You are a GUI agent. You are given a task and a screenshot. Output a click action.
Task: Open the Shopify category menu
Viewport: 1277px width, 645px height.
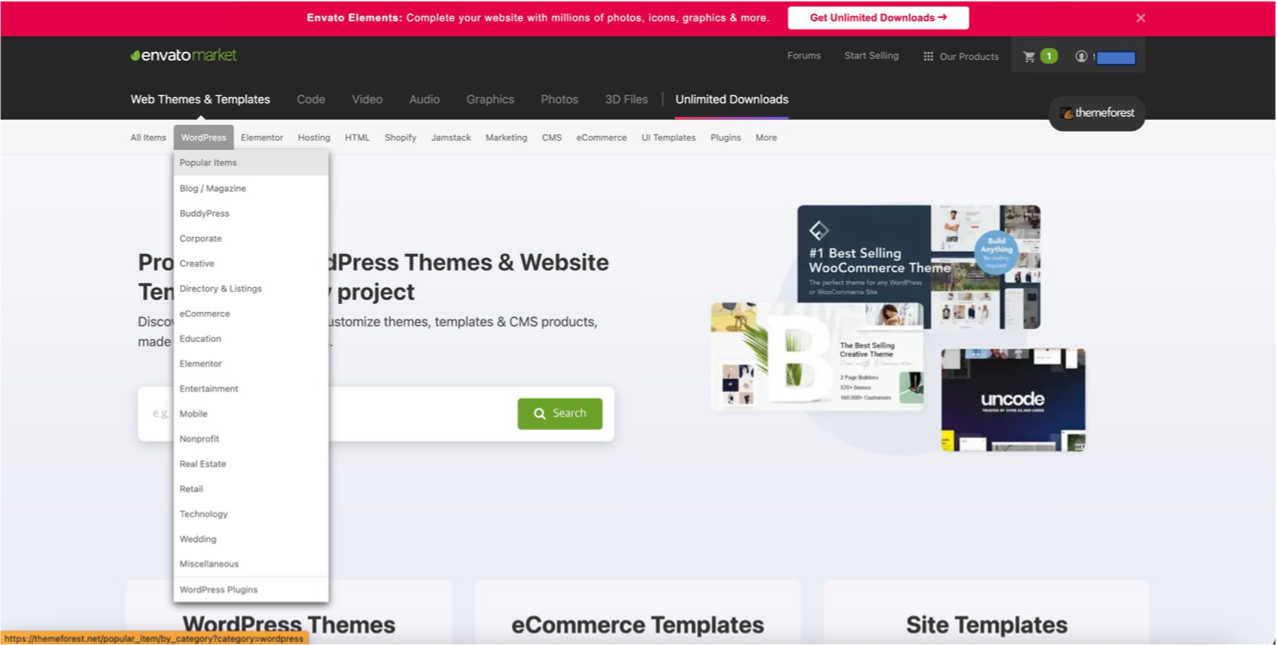click(x=400, y=137)
